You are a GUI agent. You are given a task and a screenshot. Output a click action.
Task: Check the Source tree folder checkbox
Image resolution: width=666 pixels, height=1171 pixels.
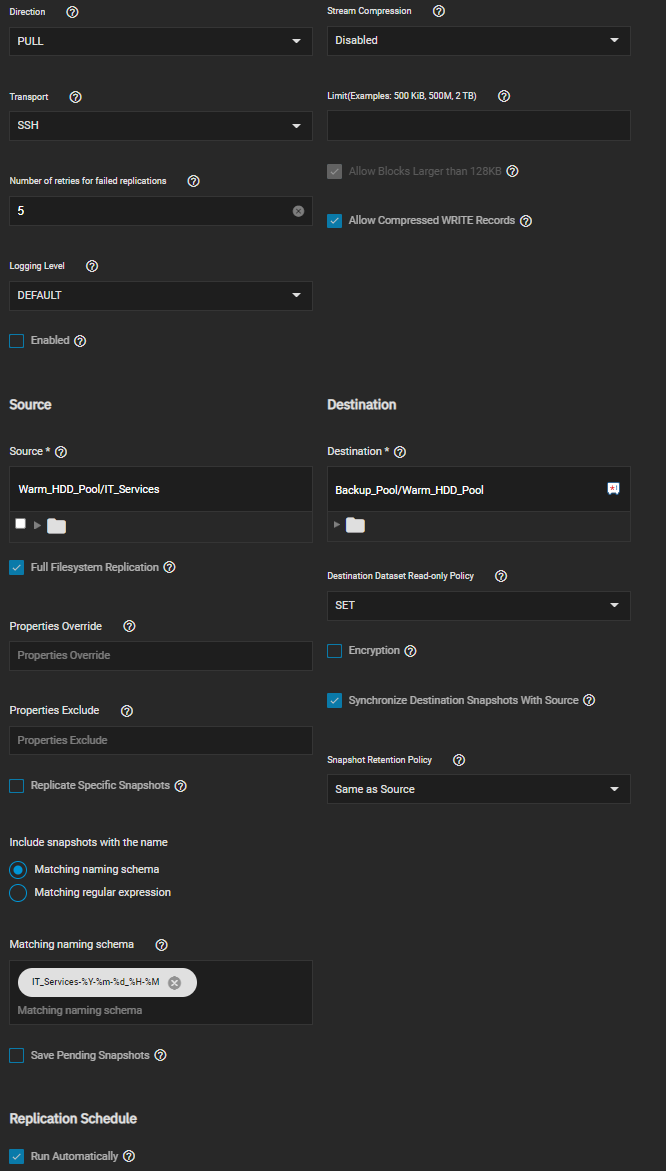pyautogui.click(x=21, y=524)
